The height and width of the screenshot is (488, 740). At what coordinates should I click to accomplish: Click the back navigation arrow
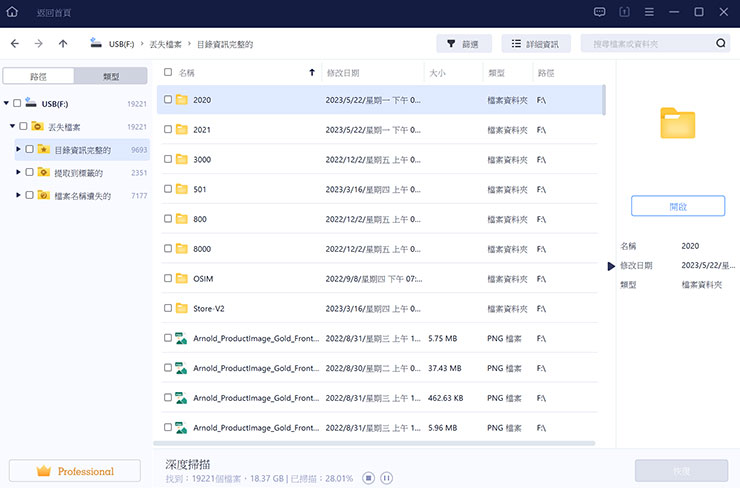pos(14,44)
